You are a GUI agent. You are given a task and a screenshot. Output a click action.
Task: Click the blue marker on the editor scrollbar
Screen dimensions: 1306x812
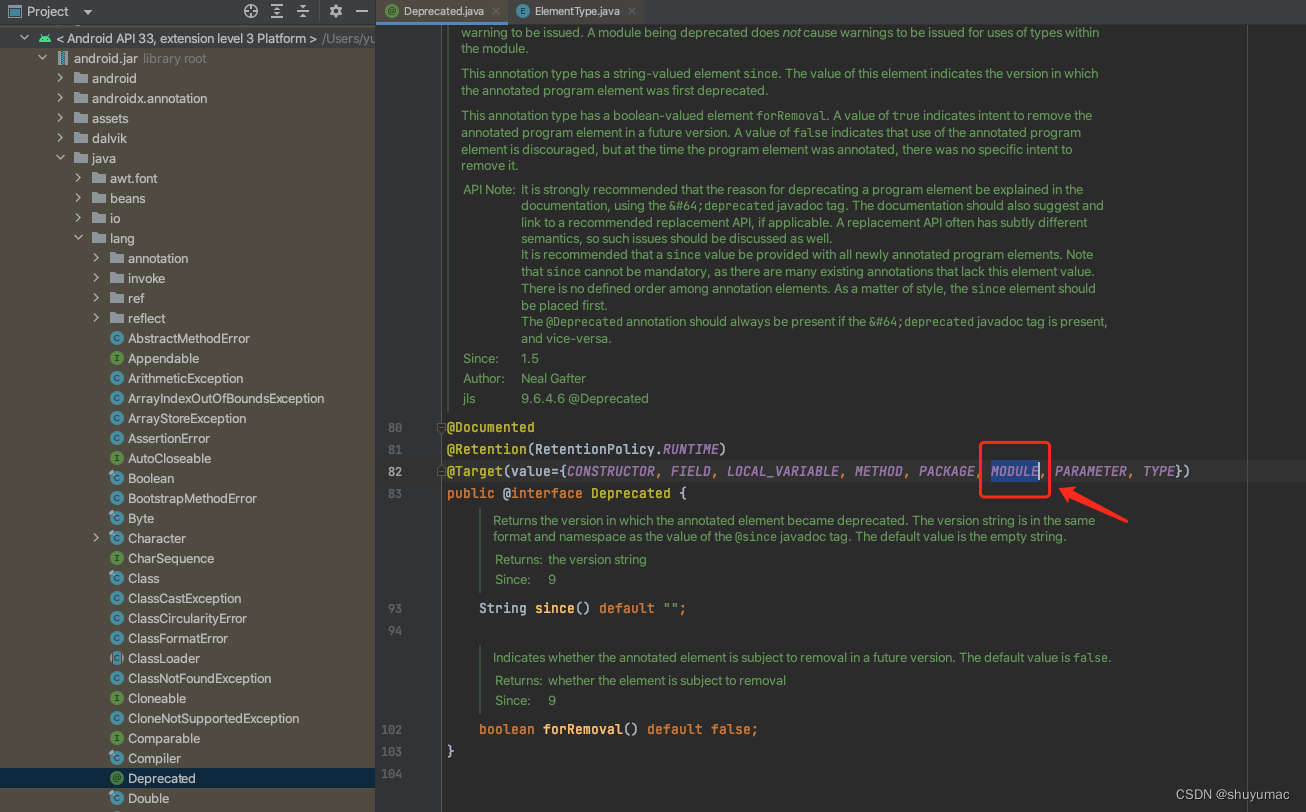coord(1299,470)
